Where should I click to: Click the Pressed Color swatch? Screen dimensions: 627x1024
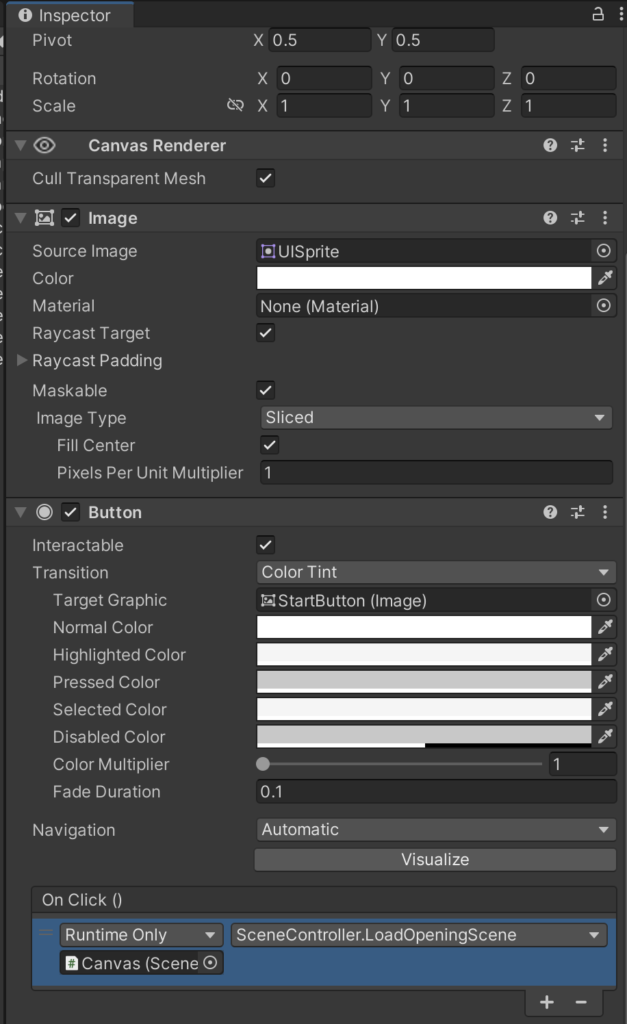[424, 682]
